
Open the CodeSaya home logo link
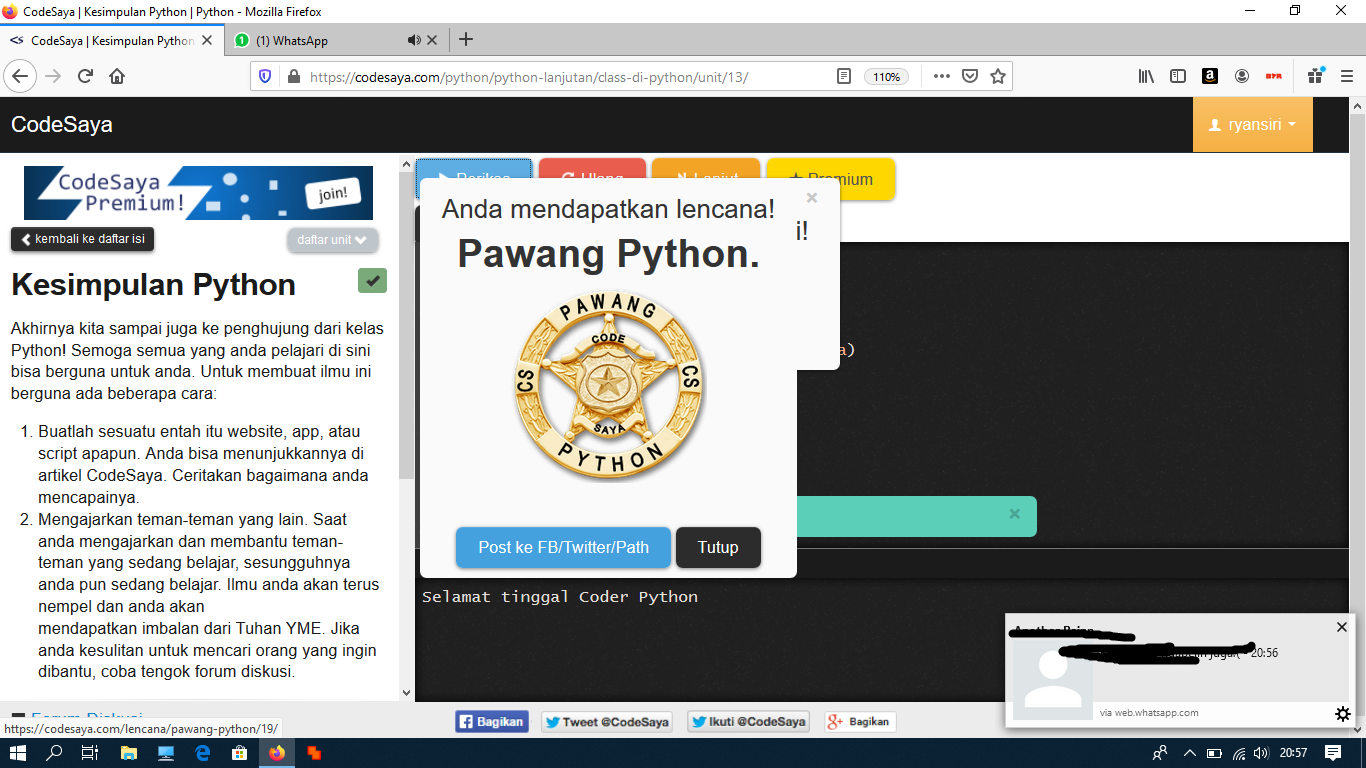pos(62,125)
